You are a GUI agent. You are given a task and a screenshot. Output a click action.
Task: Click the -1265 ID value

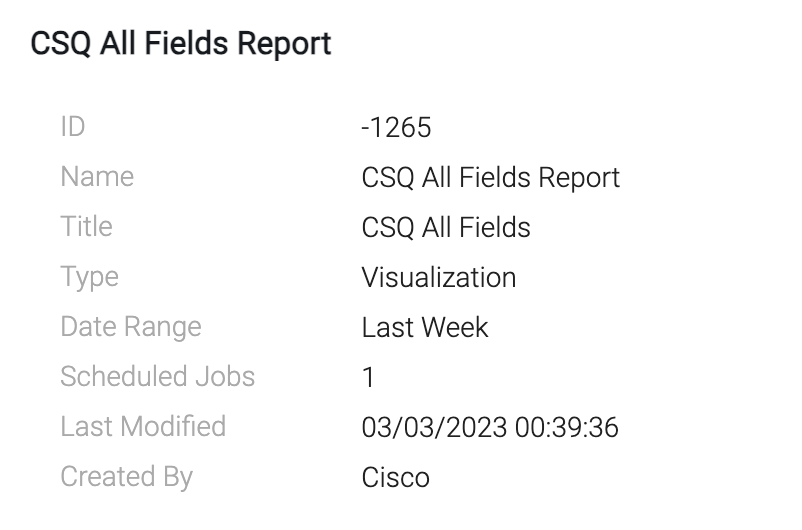396,128
